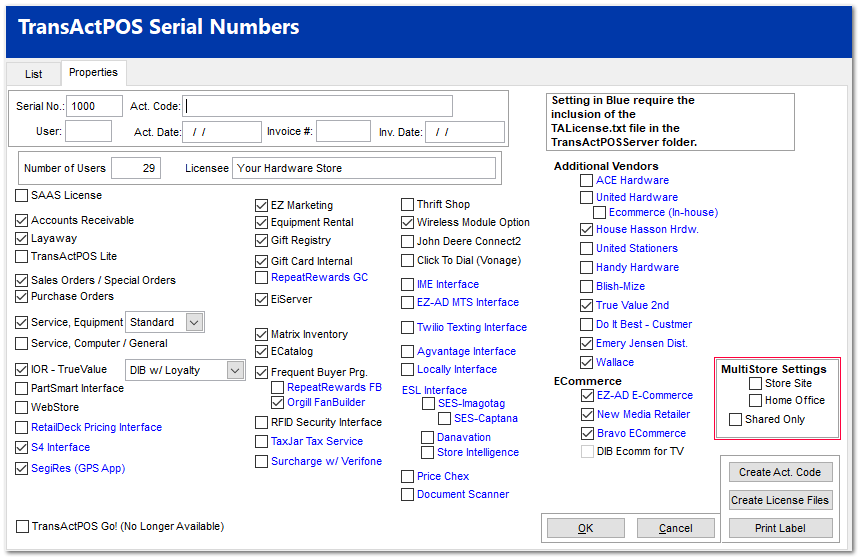The image size is (861, 560).
Task: Check the Price Chex option
Action: (407, 477)
